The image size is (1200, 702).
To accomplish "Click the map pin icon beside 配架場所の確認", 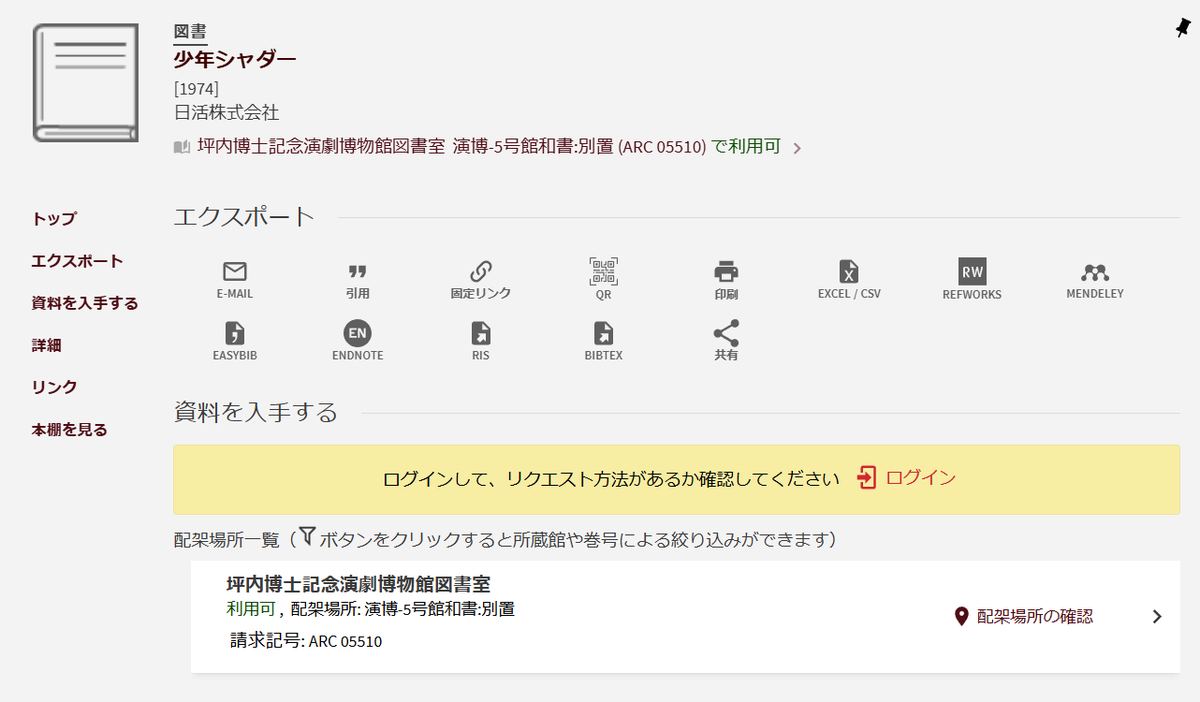I will [962, 616].
